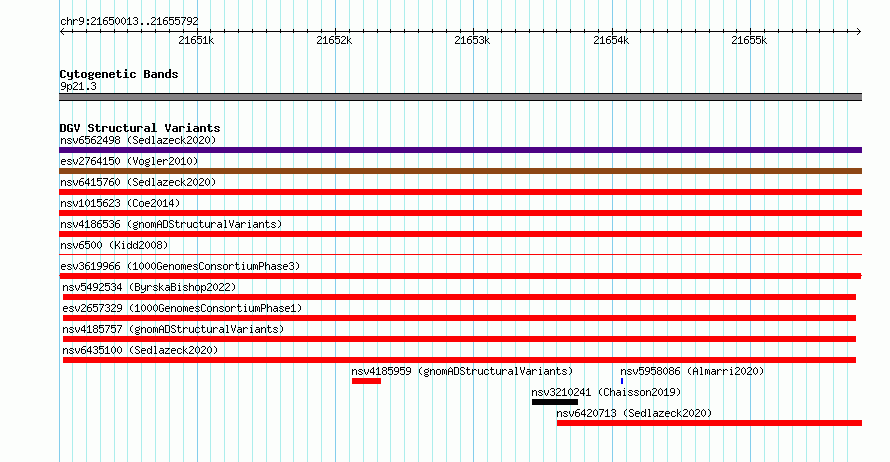Viewport: 890px width, 462px height.
Task: Open nsv4185757 (gnomADStructuralVariants) label
Action: point(173,329)
